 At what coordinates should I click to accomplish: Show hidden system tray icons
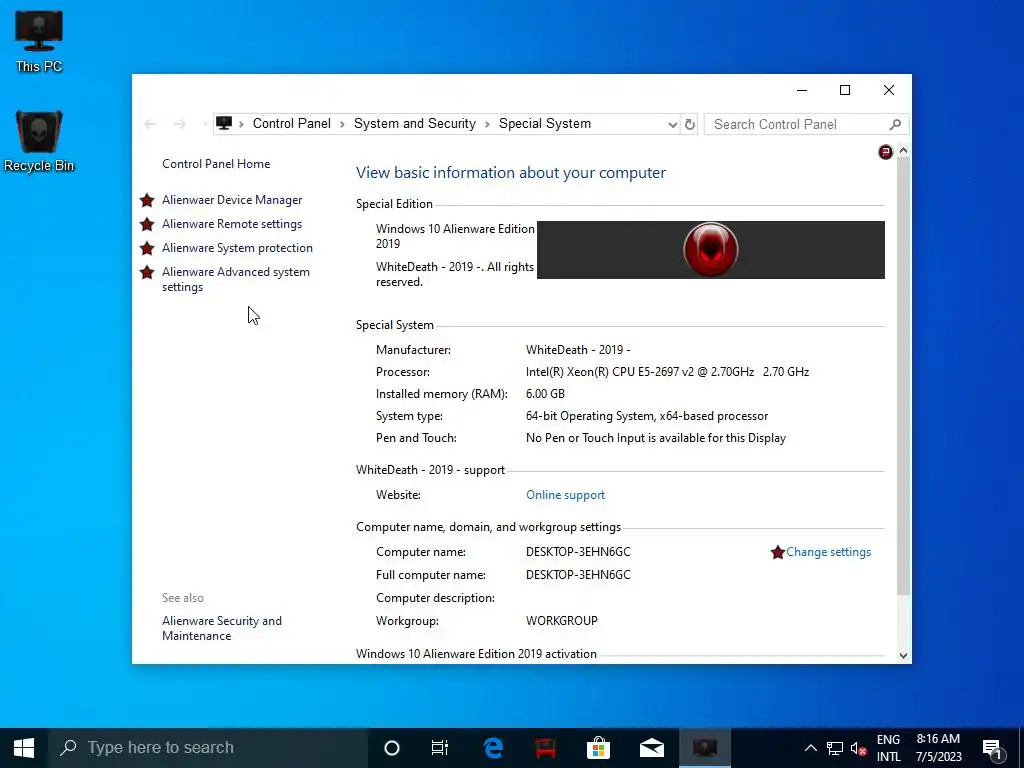point(810,748)
